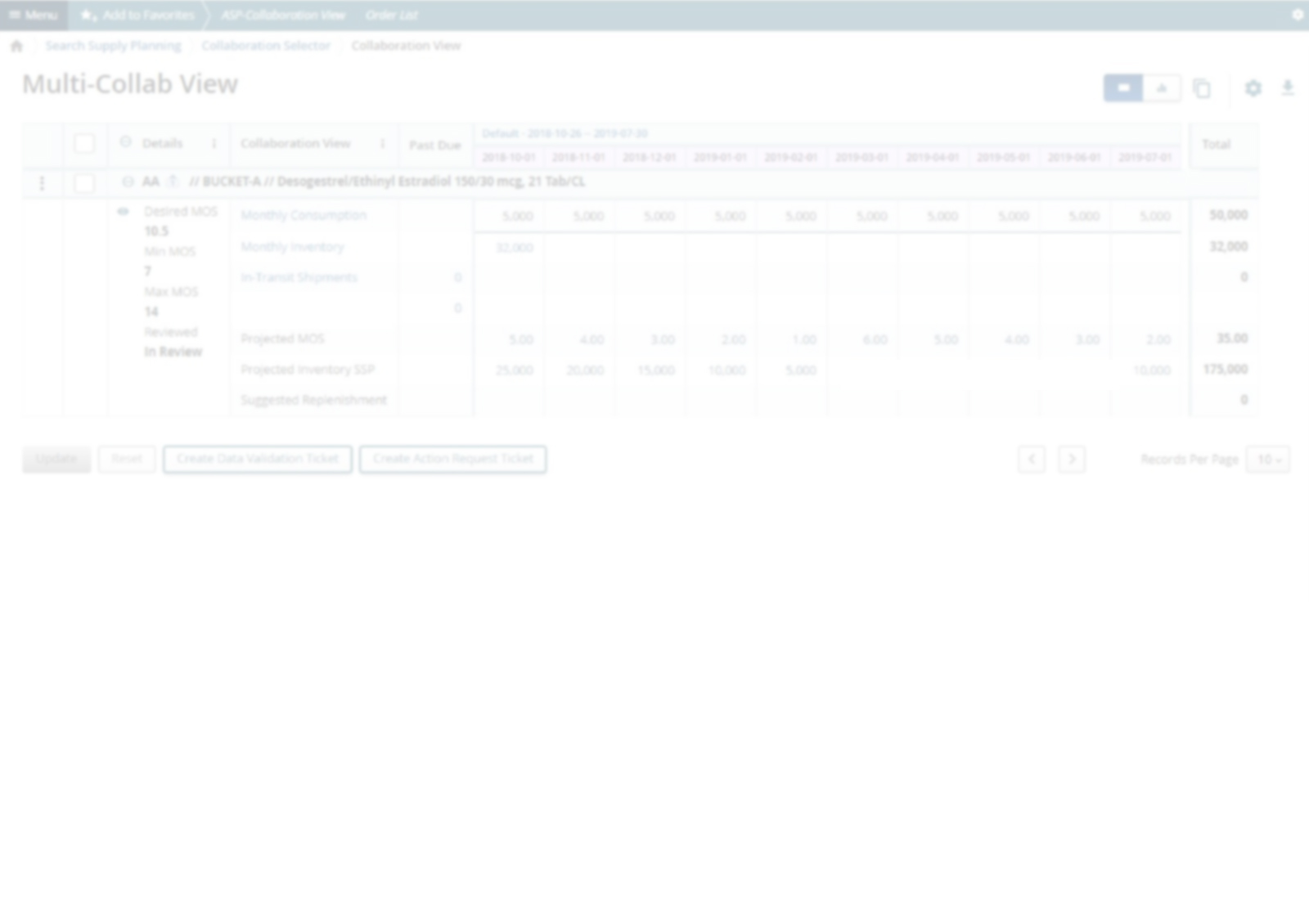Open the Records Per Page dropdown
This screenshot has height=924, width=1309.
tap(1268, 460)
